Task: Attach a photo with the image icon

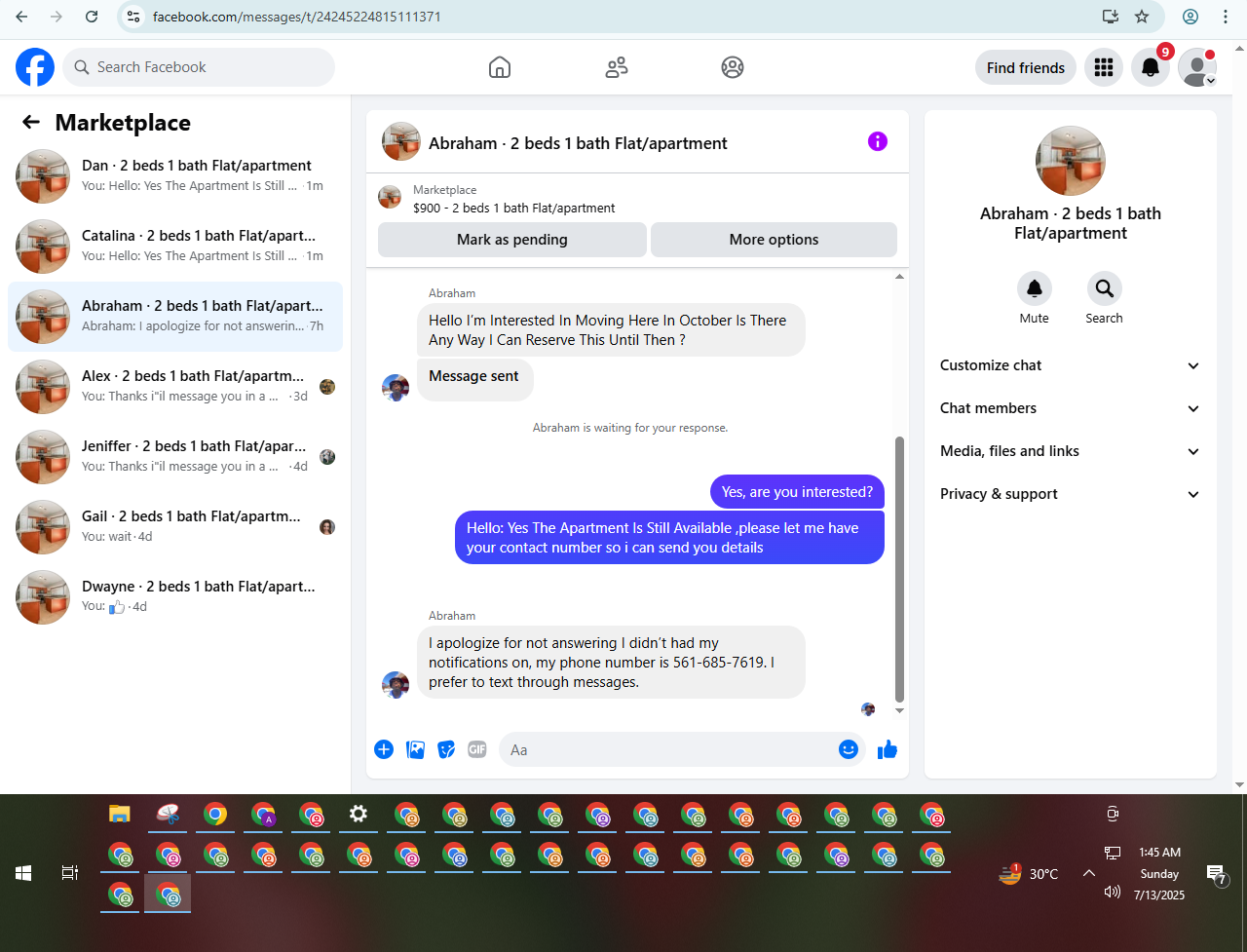Action: (415, 749)
